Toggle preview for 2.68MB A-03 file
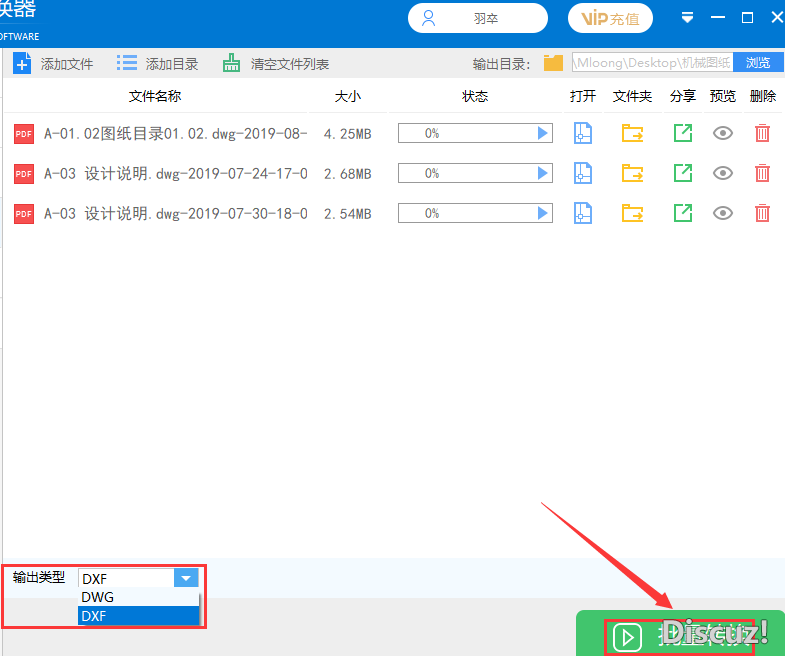785x656 pixels. pos(722,173)
